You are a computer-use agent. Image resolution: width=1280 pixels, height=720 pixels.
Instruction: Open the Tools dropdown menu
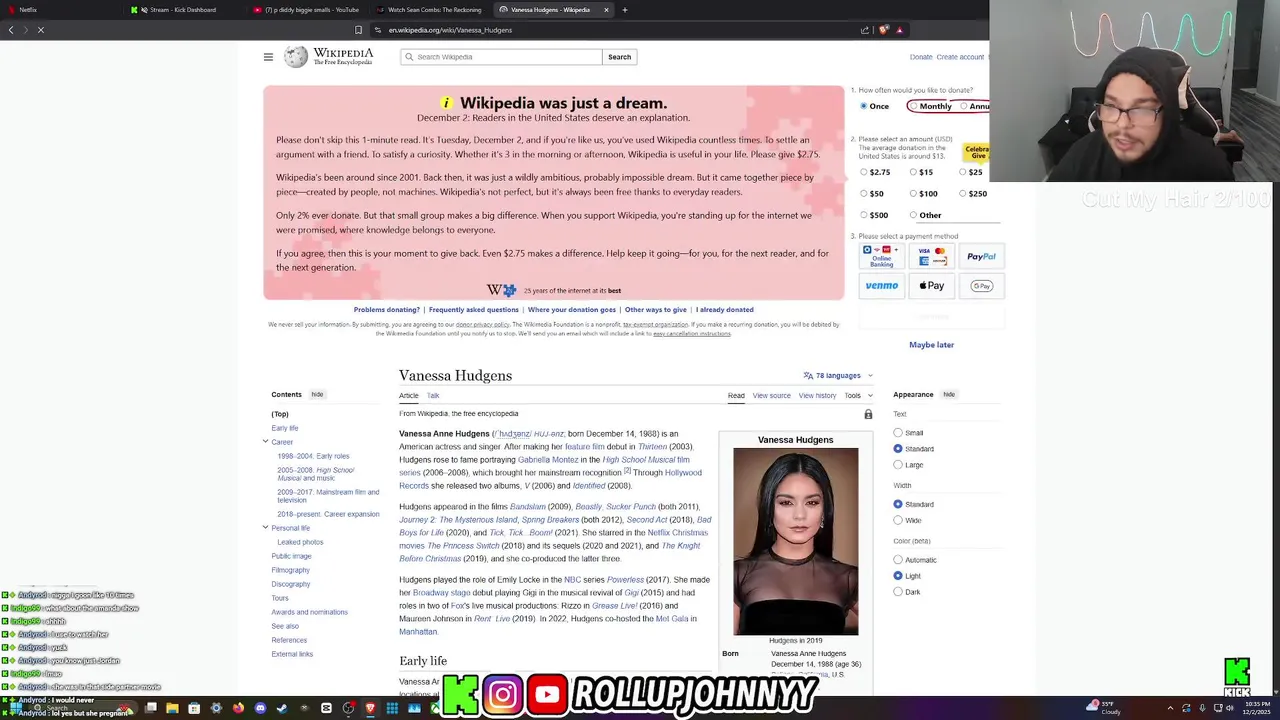click(858, 396)
